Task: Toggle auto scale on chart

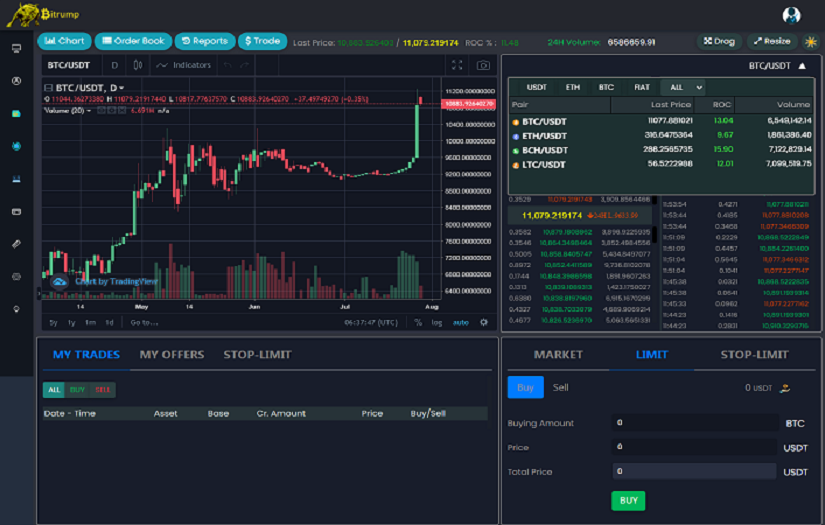Action: pos(460,322)
